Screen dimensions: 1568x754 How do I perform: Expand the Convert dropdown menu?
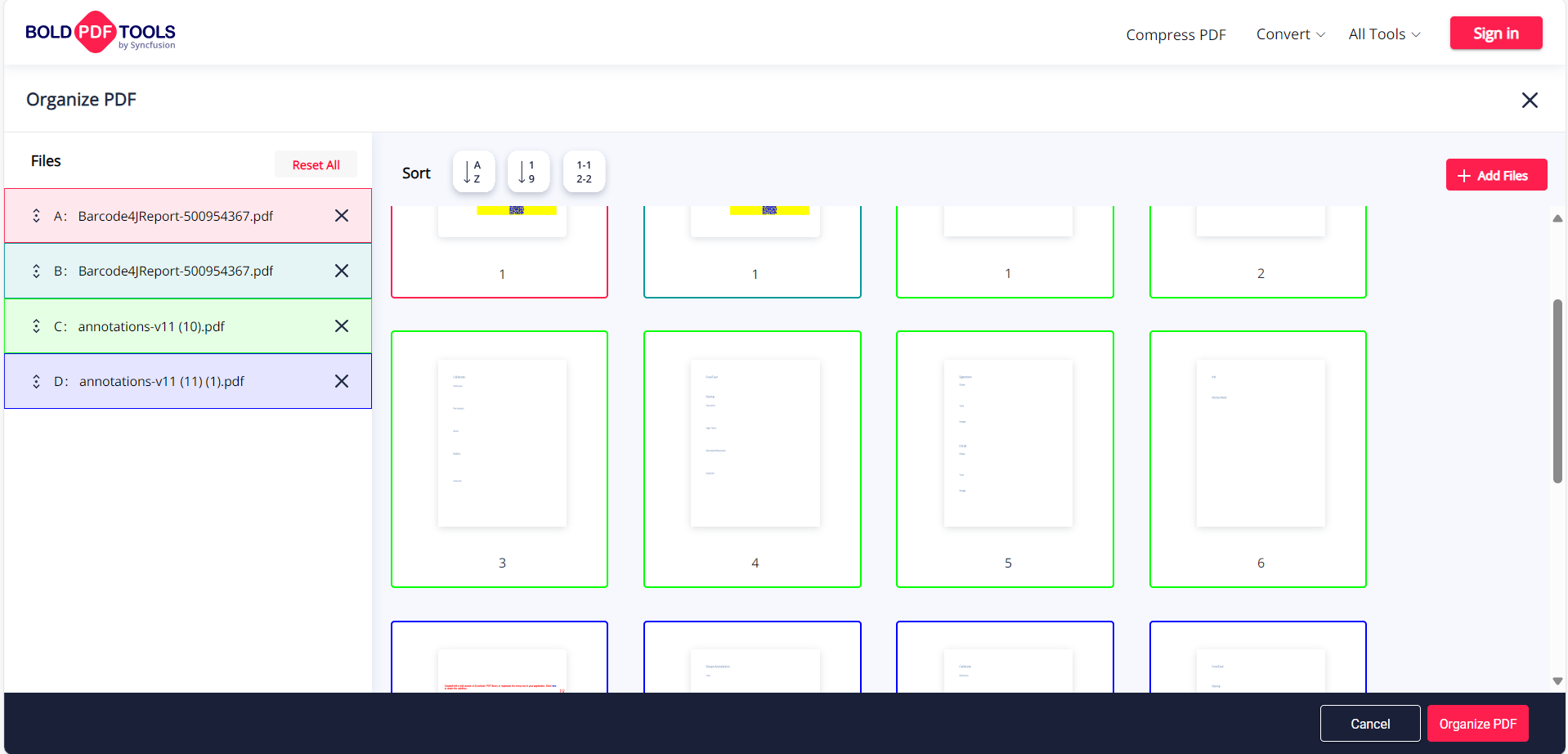tap(1290, 34)
